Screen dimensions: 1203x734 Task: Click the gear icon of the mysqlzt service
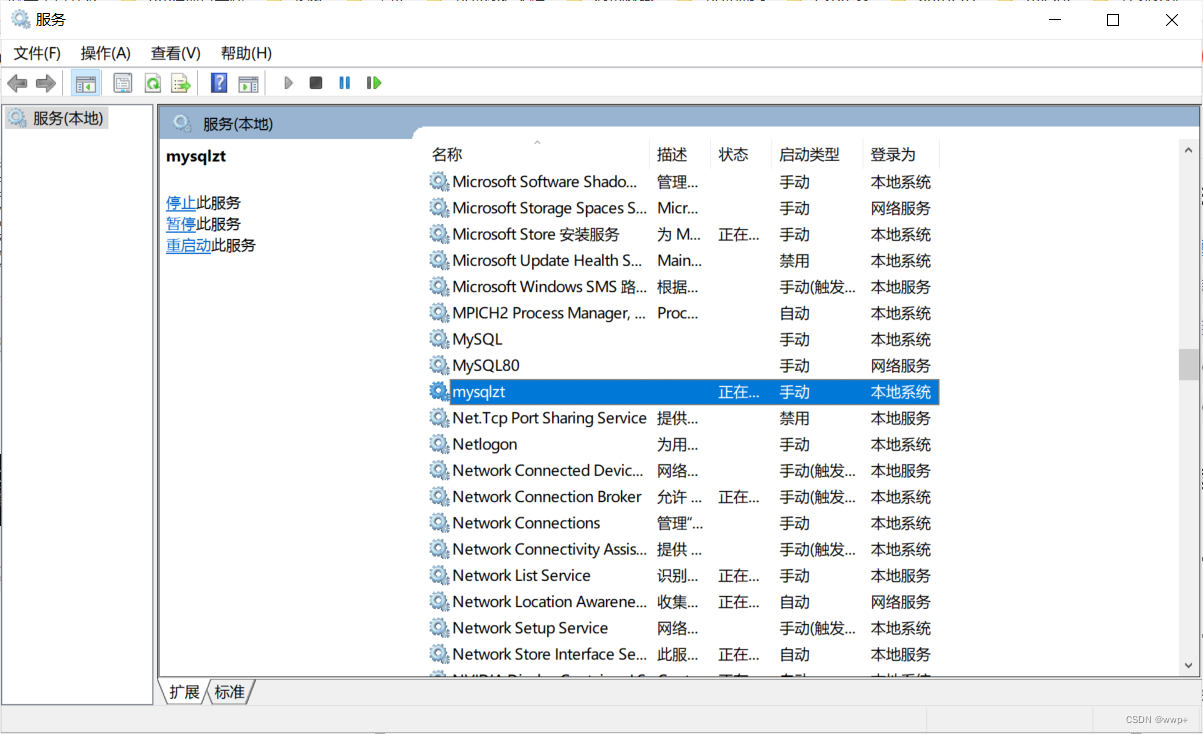[439, 391]
